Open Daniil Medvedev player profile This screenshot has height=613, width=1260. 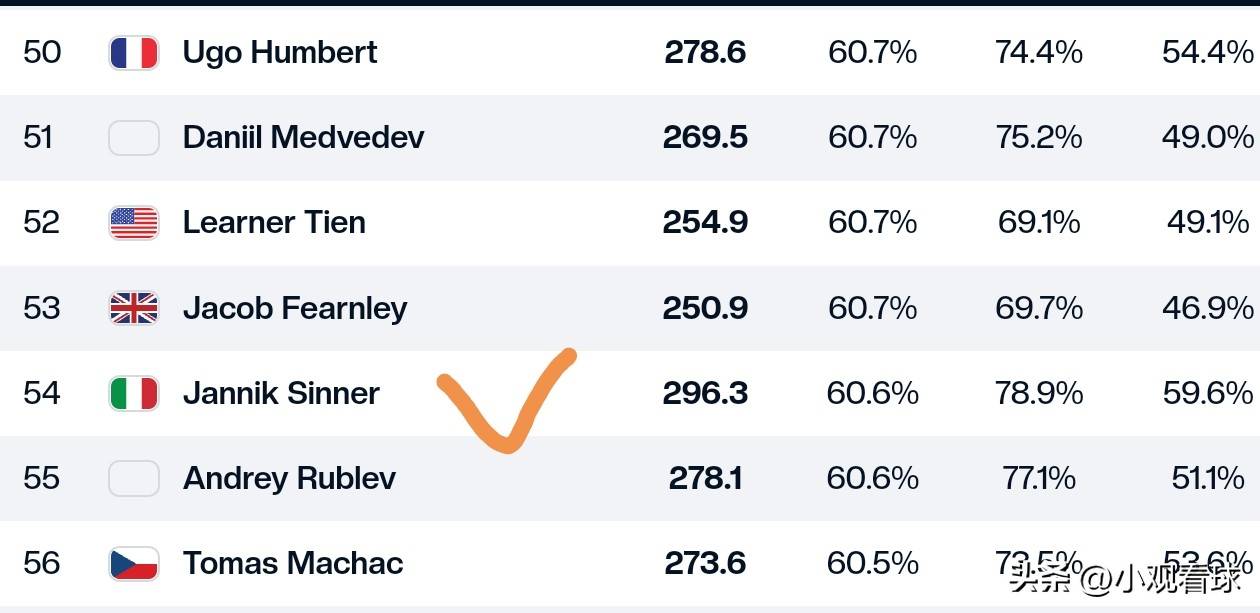pyautogui.click(x=303, y=137)
